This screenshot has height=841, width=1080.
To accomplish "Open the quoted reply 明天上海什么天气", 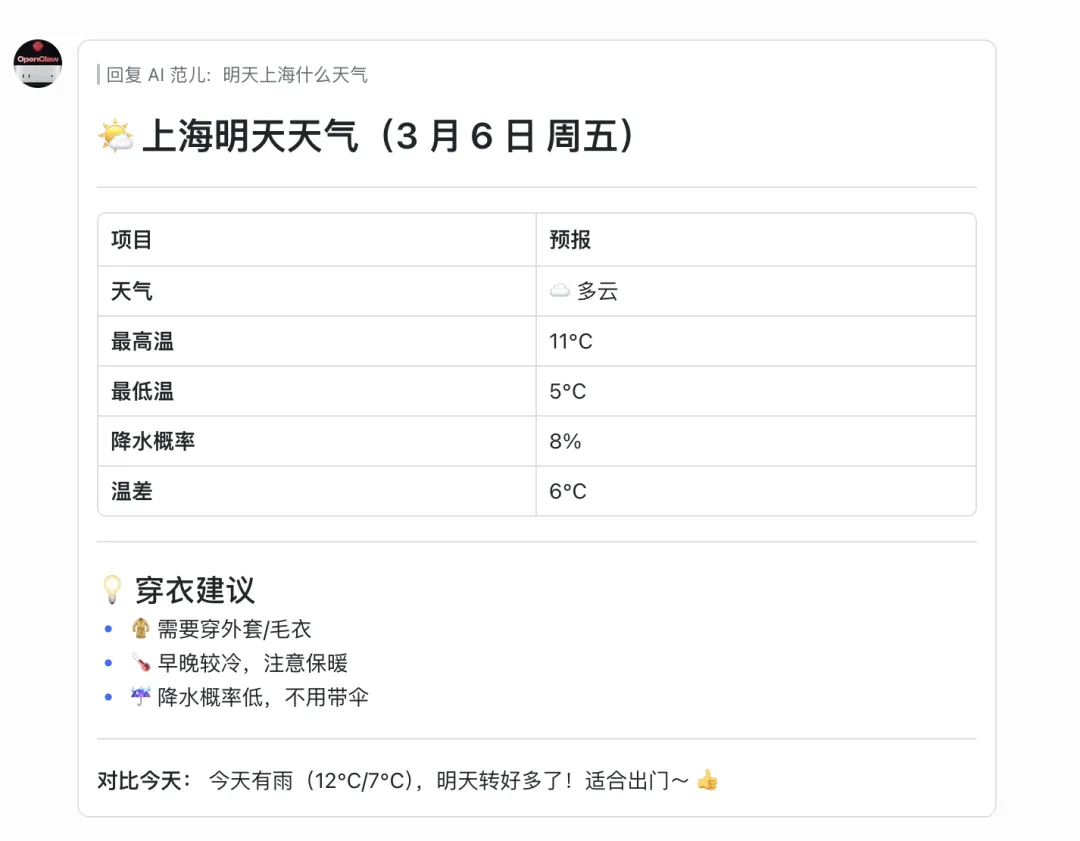I will click(237, 75).
